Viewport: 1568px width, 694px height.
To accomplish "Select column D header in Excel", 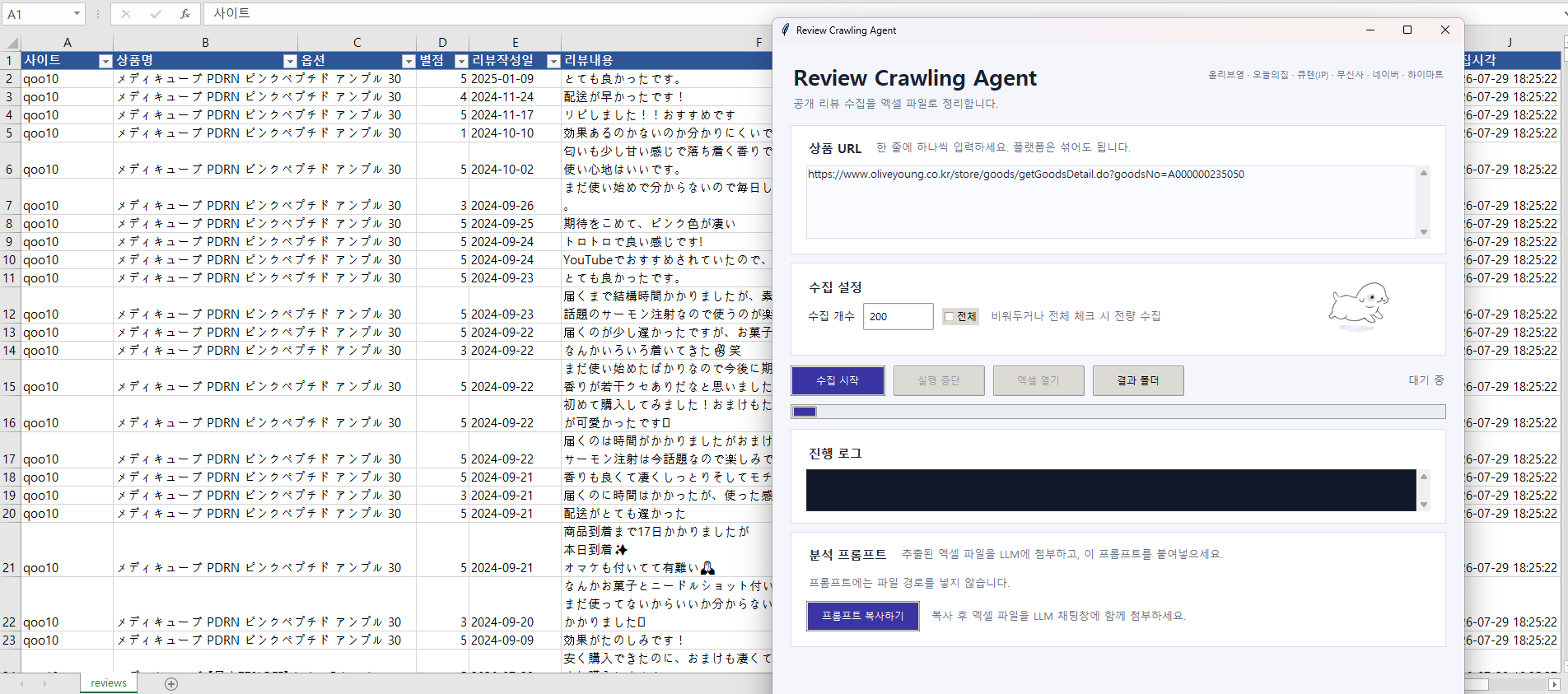I will [443, 43].
